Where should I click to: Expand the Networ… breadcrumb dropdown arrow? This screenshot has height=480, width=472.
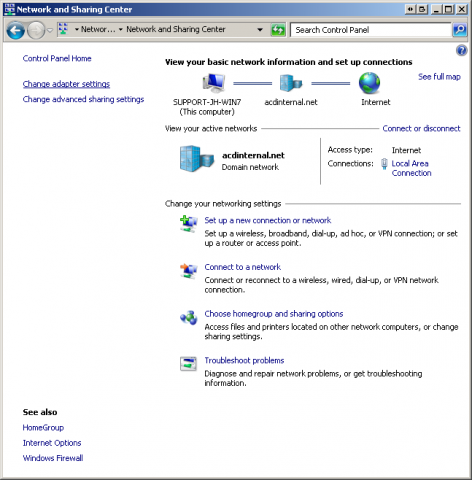(x=77, y=30)
